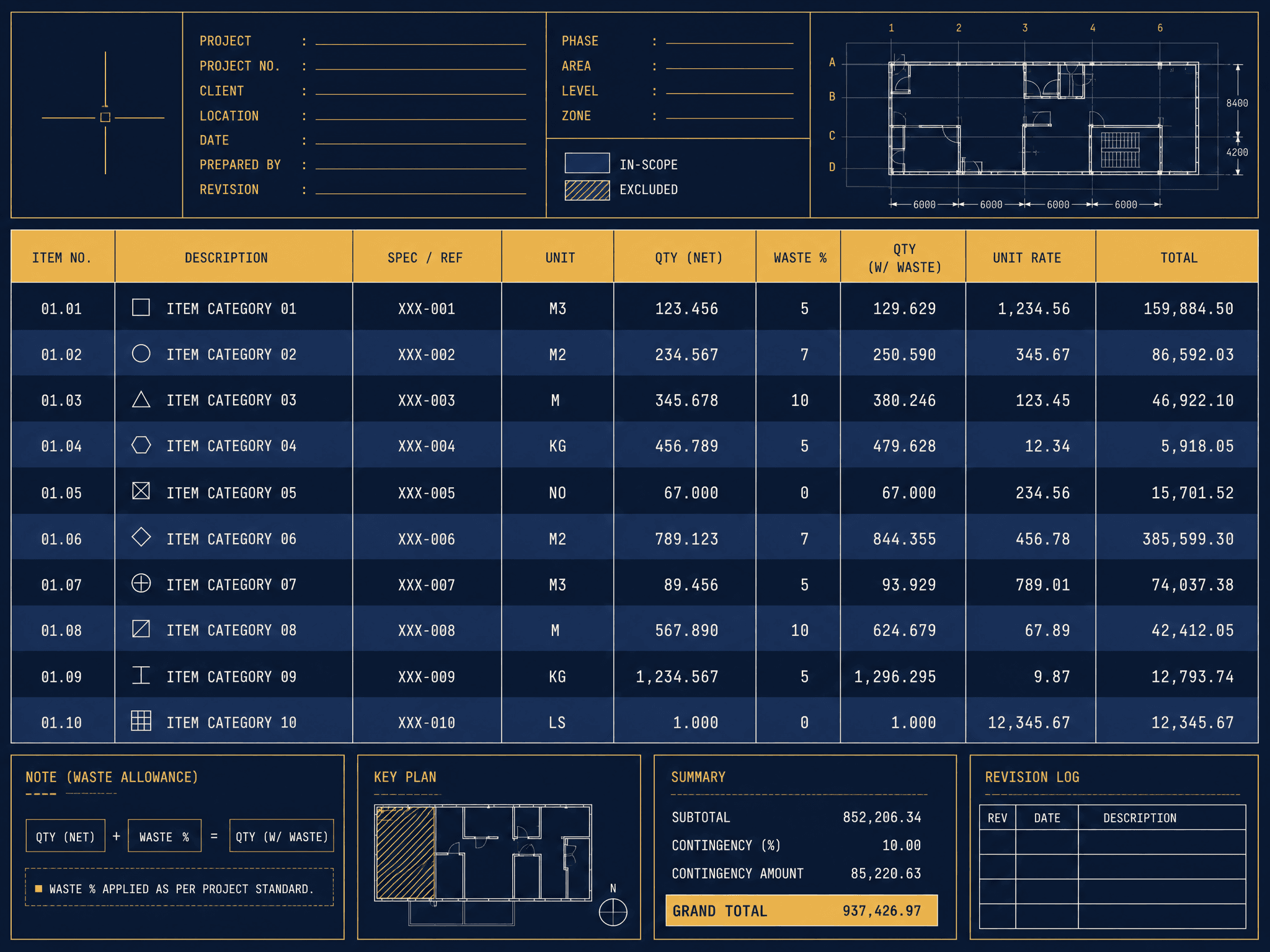
Task: Click unit rate 12,345.67 in the UNIT RATE column
Action: (x=1029, y=723)
